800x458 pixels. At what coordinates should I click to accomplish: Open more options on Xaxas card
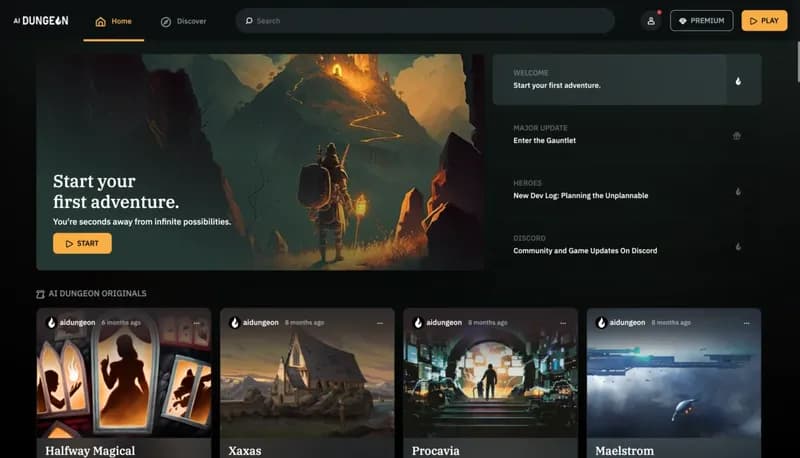coord(380,323)
